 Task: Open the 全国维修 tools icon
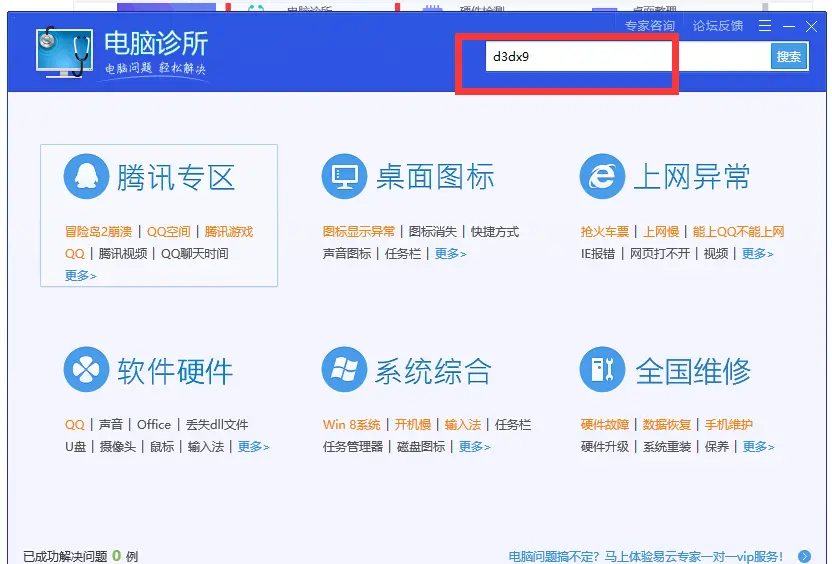click(602, 369)
